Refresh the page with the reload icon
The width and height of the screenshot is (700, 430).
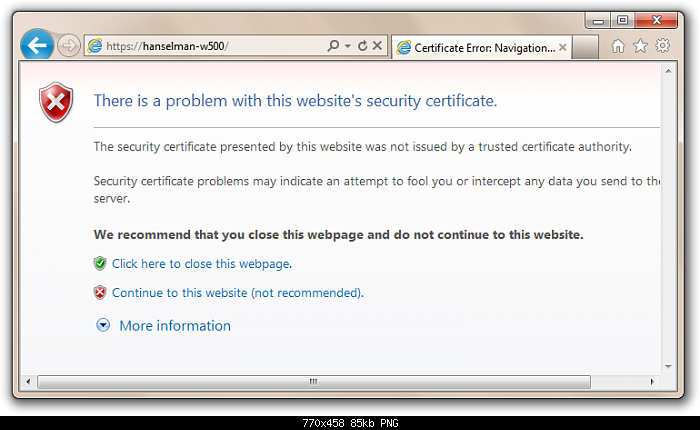point(362,46)
